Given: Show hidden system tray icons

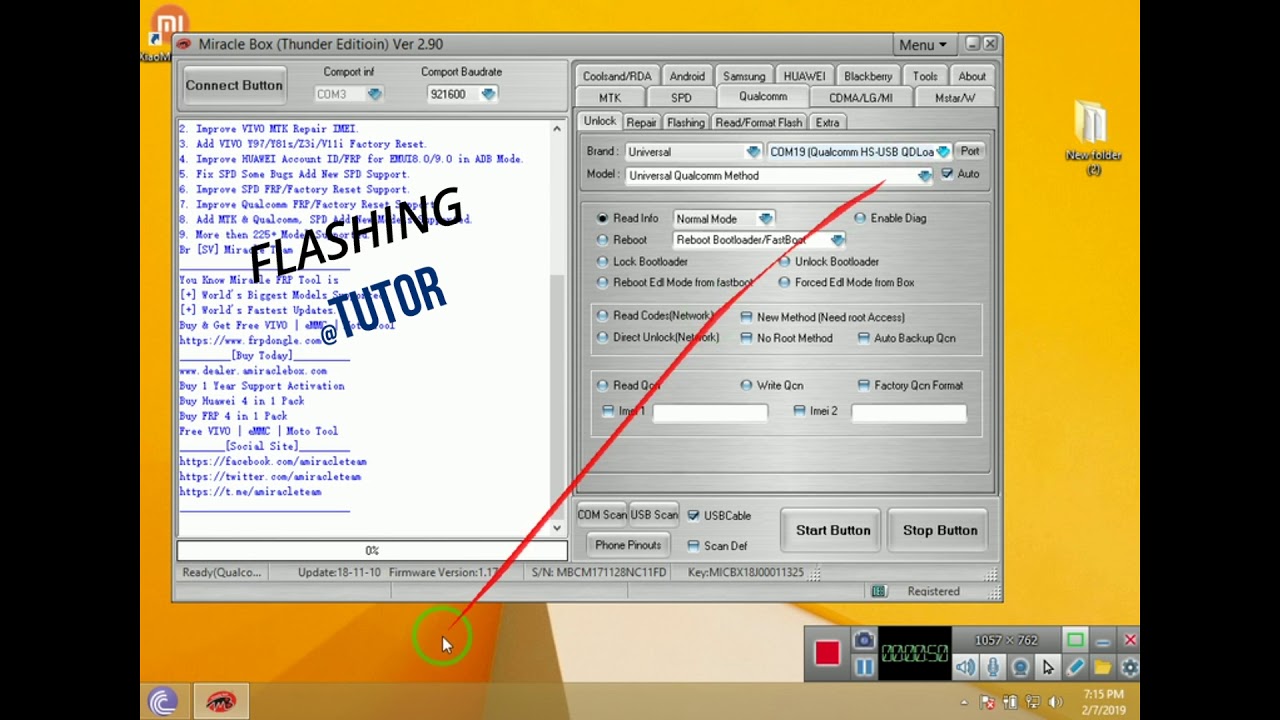Looking at the screenshot, I should click(x=965, y=702).
